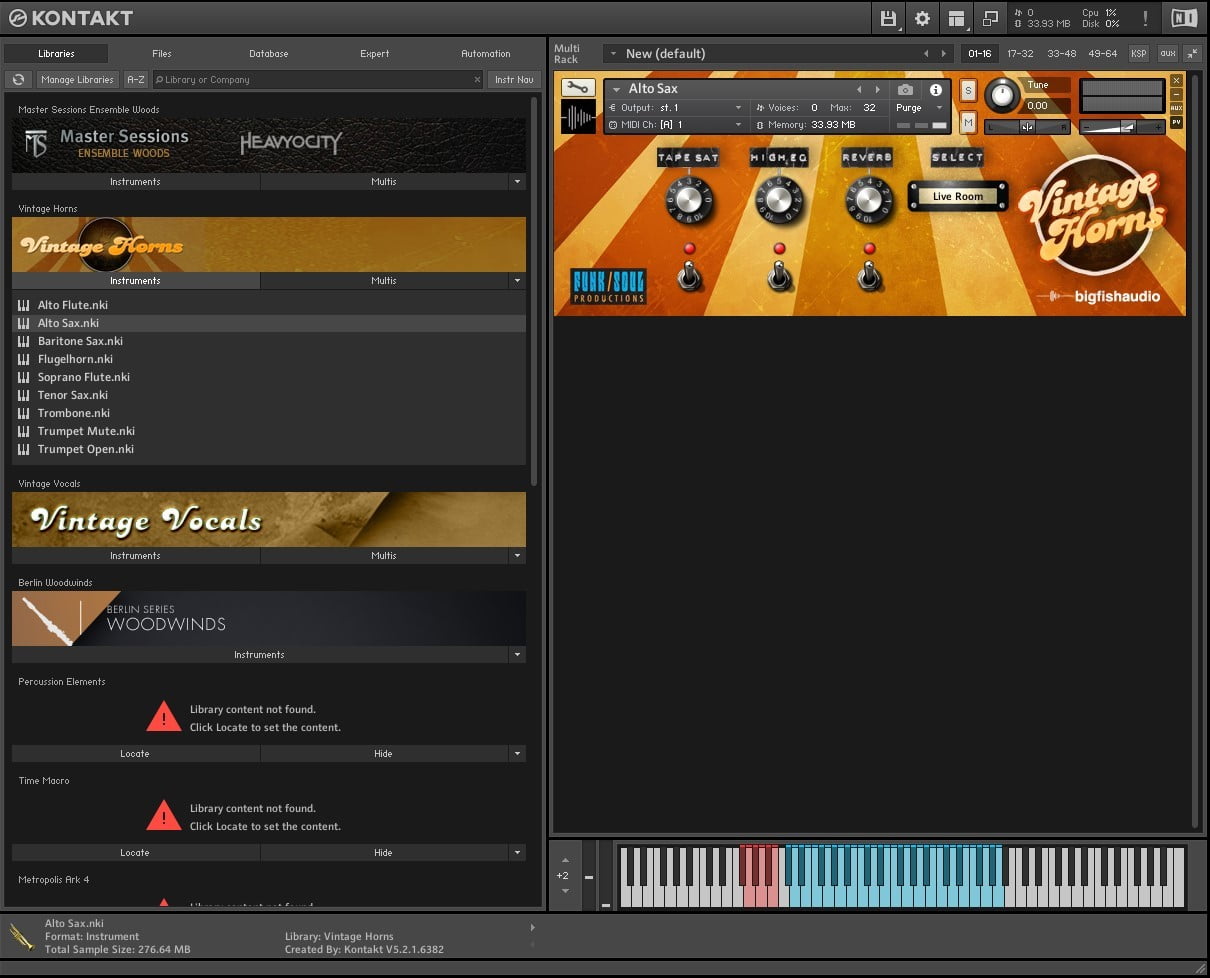Open instrument edit mode wrench icon
1210x978 pixels.
click(578, 87)
